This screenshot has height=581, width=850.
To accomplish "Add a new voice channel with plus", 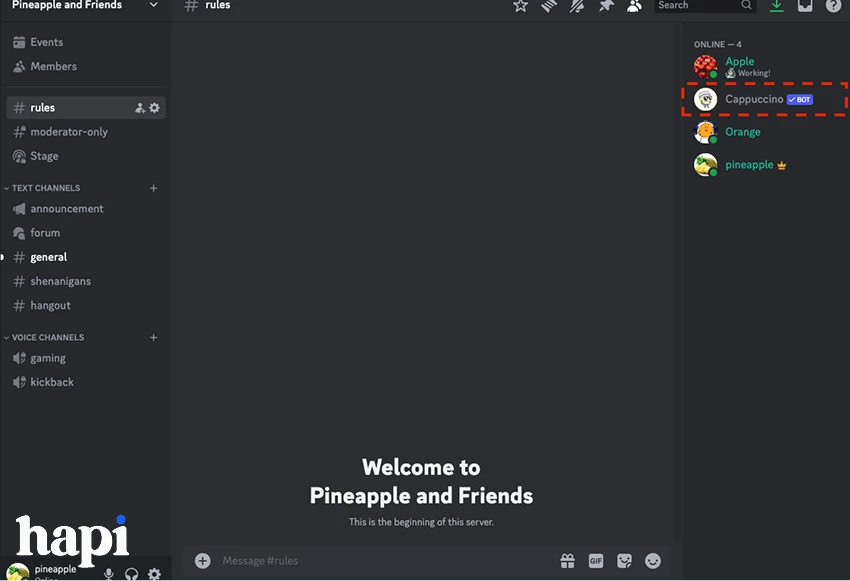I will (153, 337).
